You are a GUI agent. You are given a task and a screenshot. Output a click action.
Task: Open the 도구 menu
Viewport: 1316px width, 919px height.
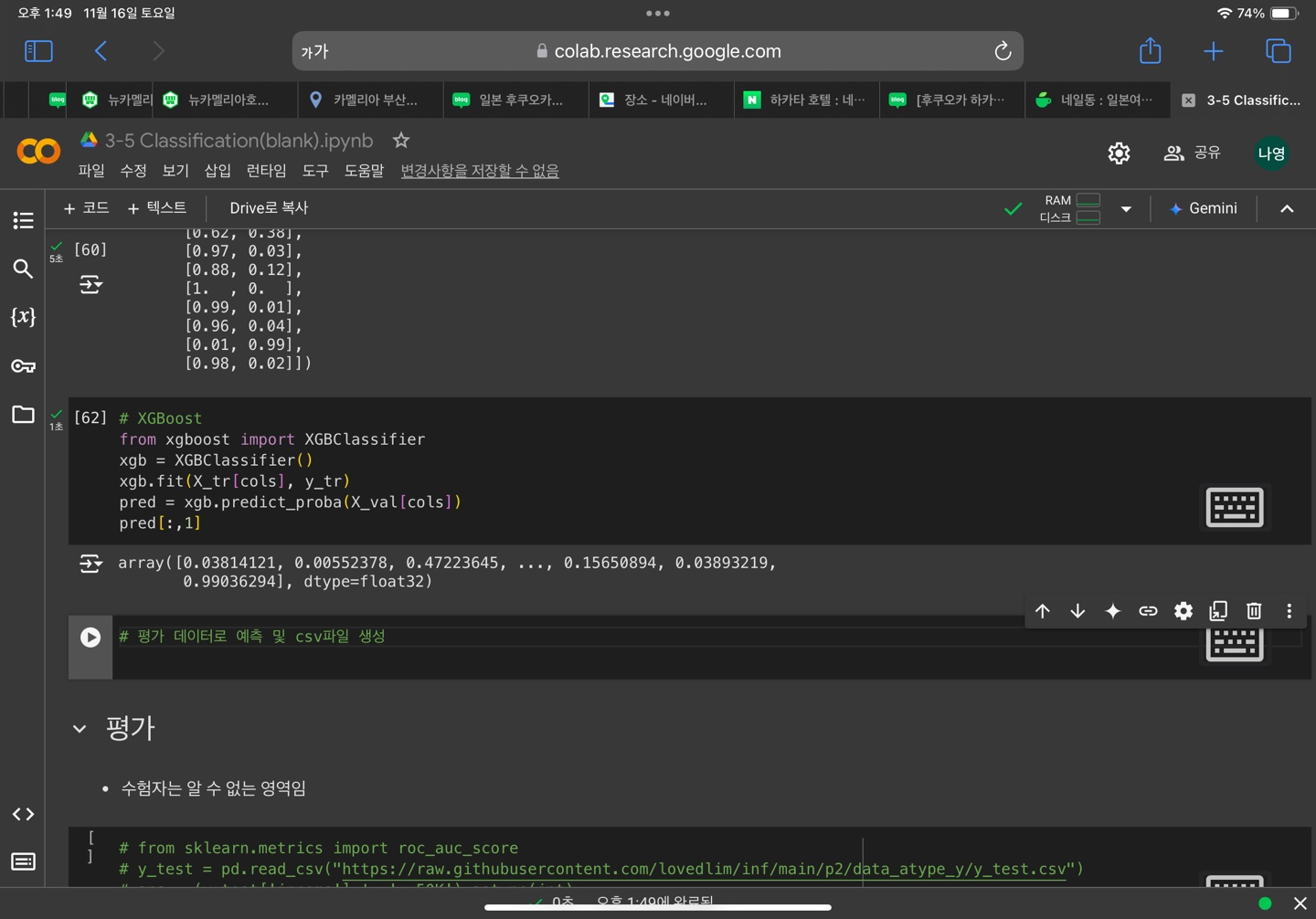315,171
